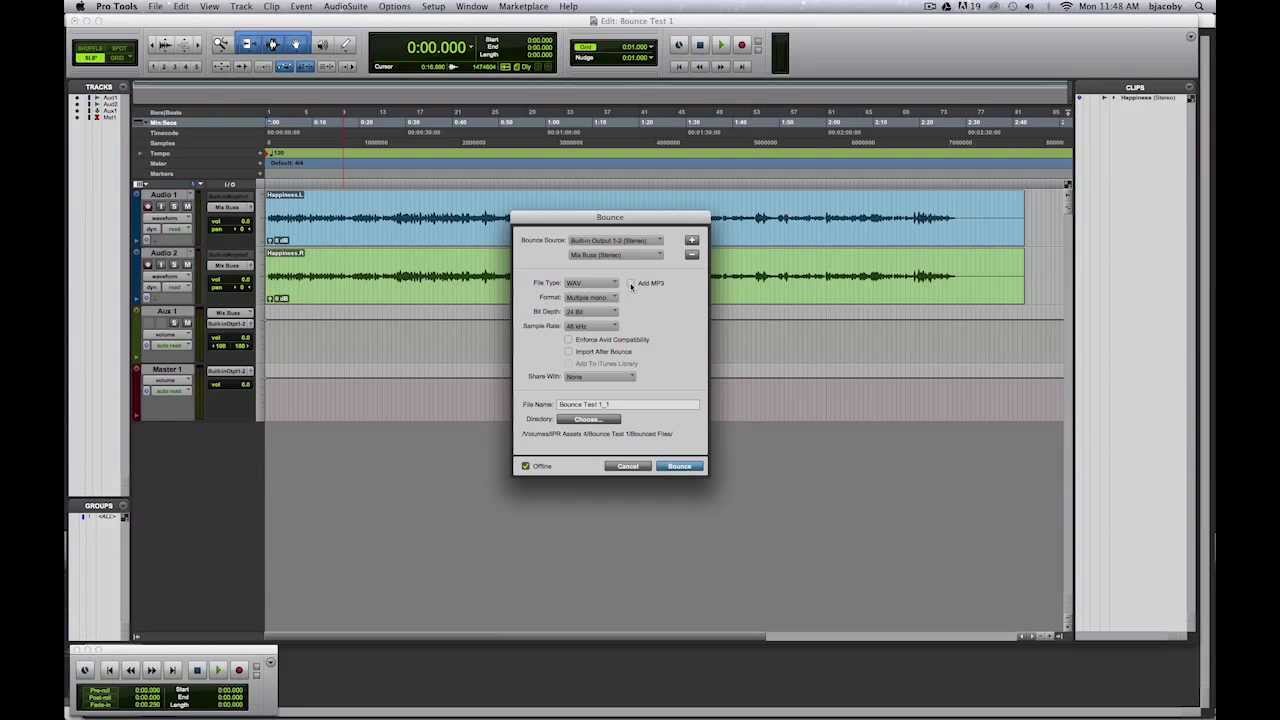Image resolution: width=1280 pixels, height=720 pixels.
Task: Mute the Aux 1 track
Action: [187, 323]
